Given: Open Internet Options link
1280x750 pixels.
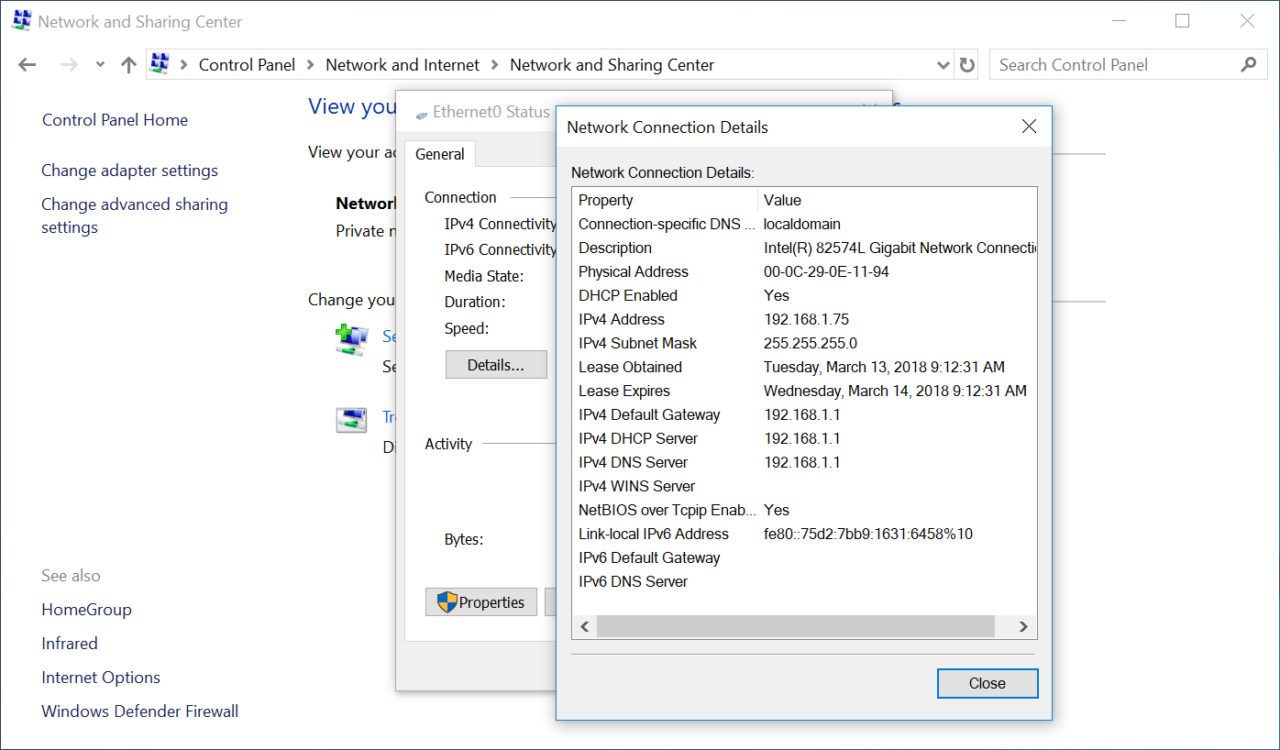Looking at the screenshot, I should [100, 678].
